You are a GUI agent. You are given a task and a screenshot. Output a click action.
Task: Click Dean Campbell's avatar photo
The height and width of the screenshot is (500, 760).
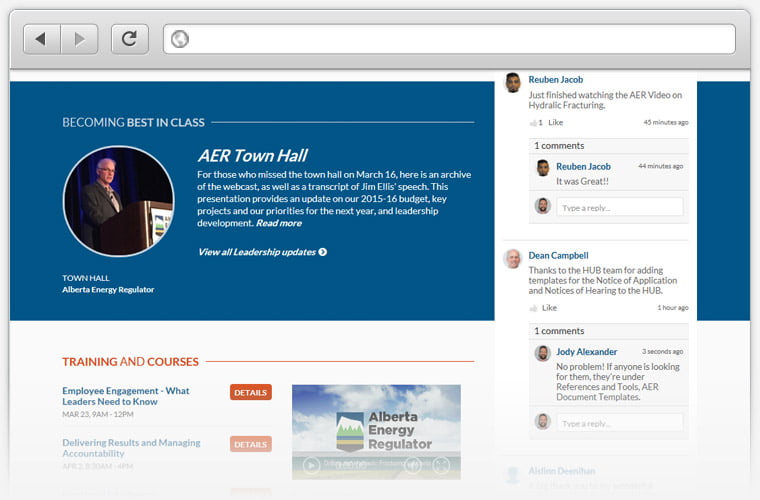point(512,259)
